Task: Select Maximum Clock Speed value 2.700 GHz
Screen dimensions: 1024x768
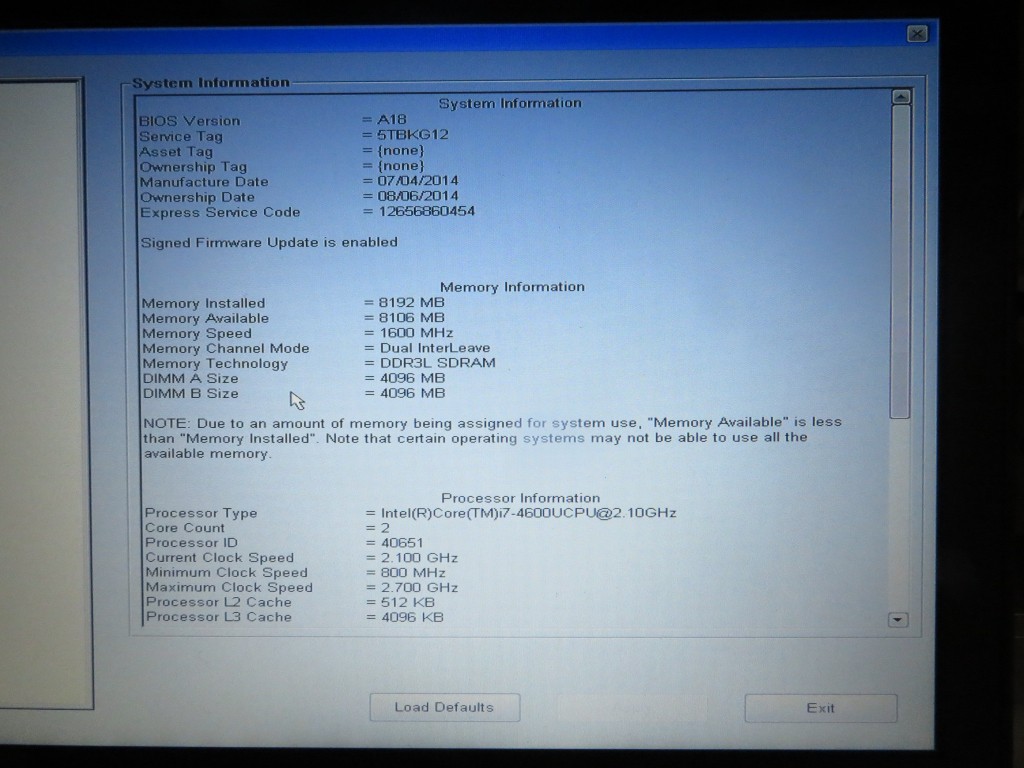Action: pos(419,588)
